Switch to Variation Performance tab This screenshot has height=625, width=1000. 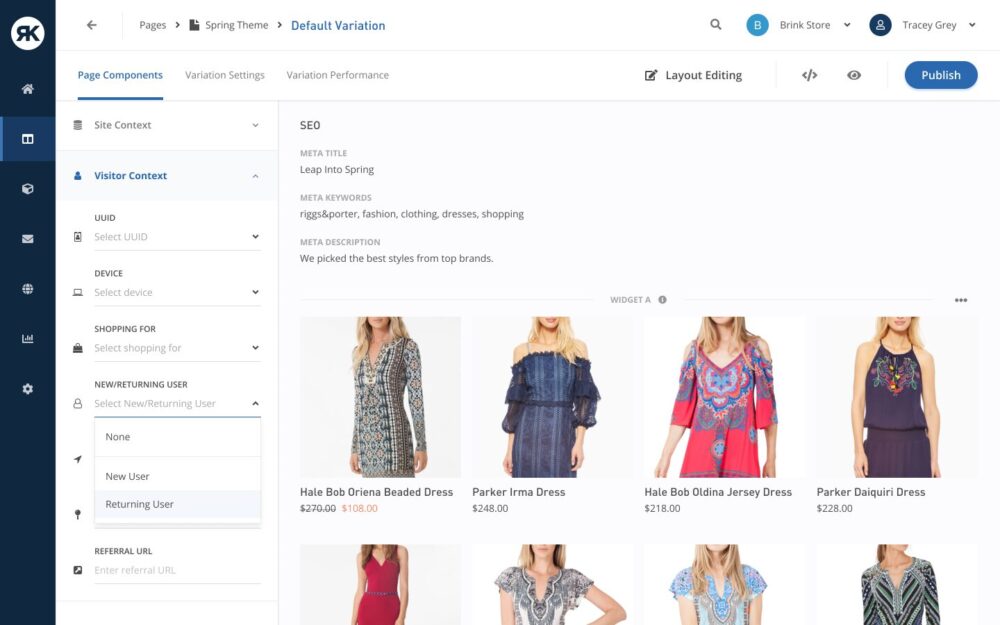click(x=337, y=75)
